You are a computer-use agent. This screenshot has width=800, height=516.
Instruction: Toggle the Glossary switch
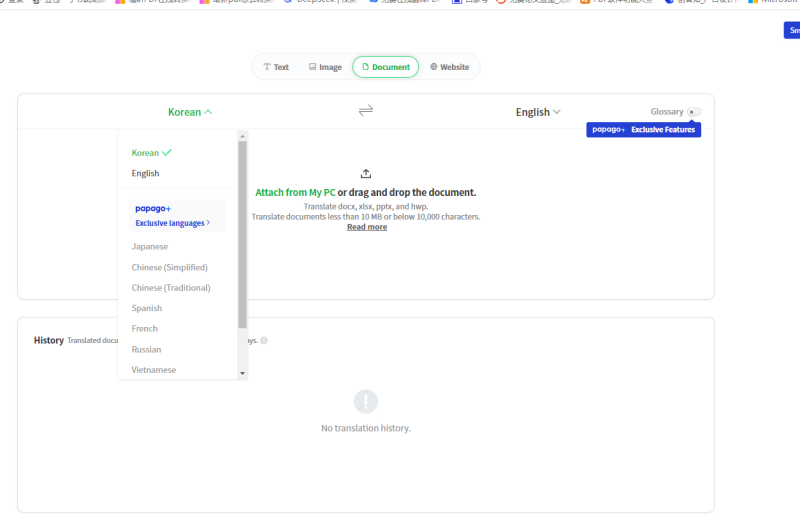pos(694,112)
